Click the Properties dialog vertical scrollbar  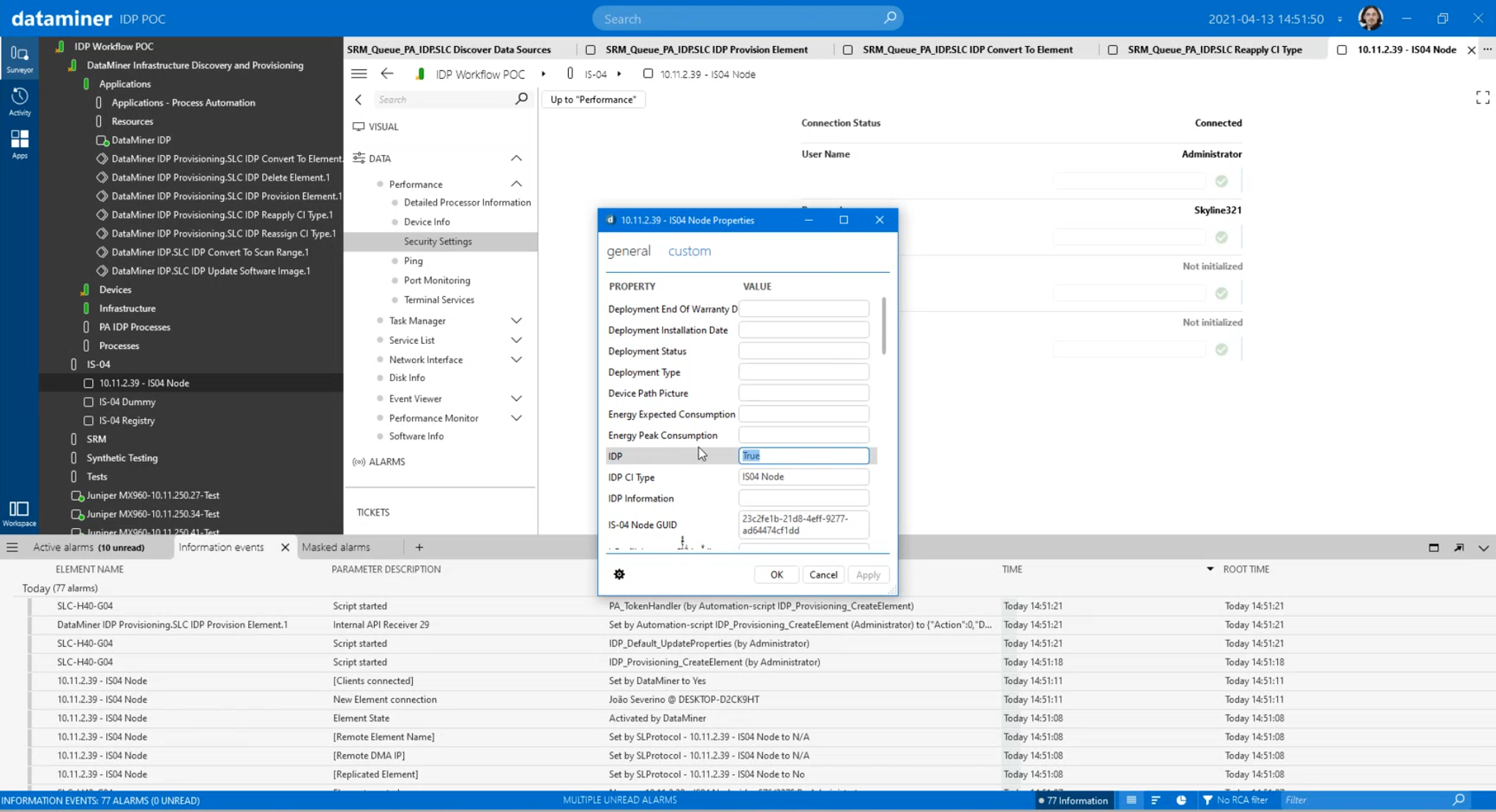(x=883, y=326)
